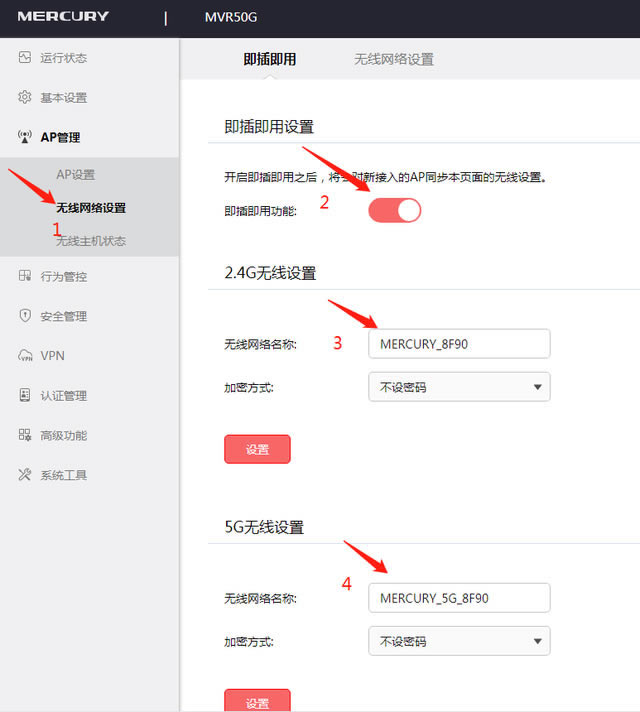
Task: Open the 2.4G 加密方式 dropdown
Action: click(459, 387)
